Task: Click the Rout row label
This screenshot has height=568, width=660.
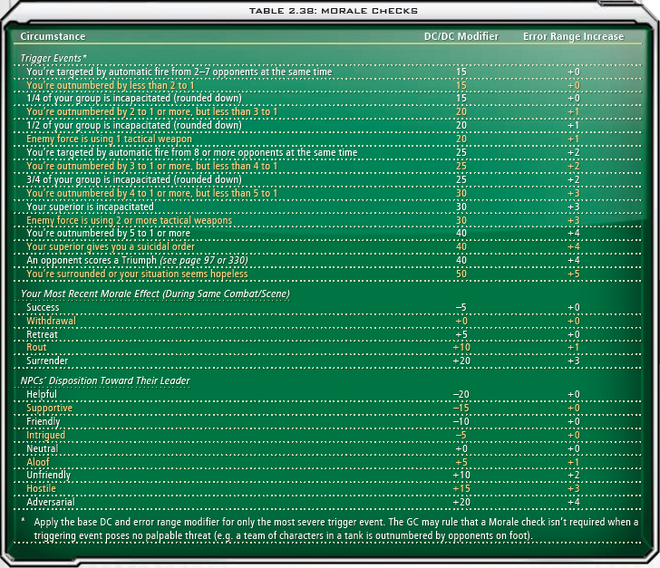Action: click(36, 347)
